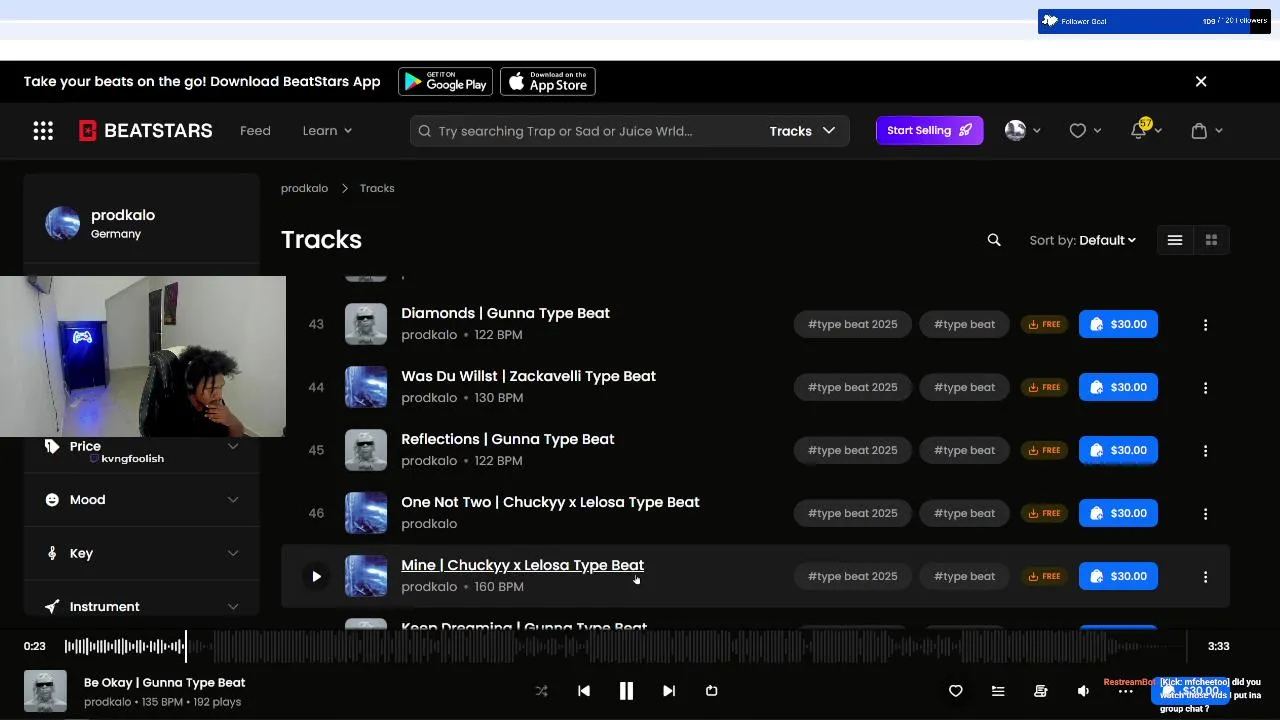1280x720 pixels.
Task: Focus the search beats input field
Action: [590, 131]
